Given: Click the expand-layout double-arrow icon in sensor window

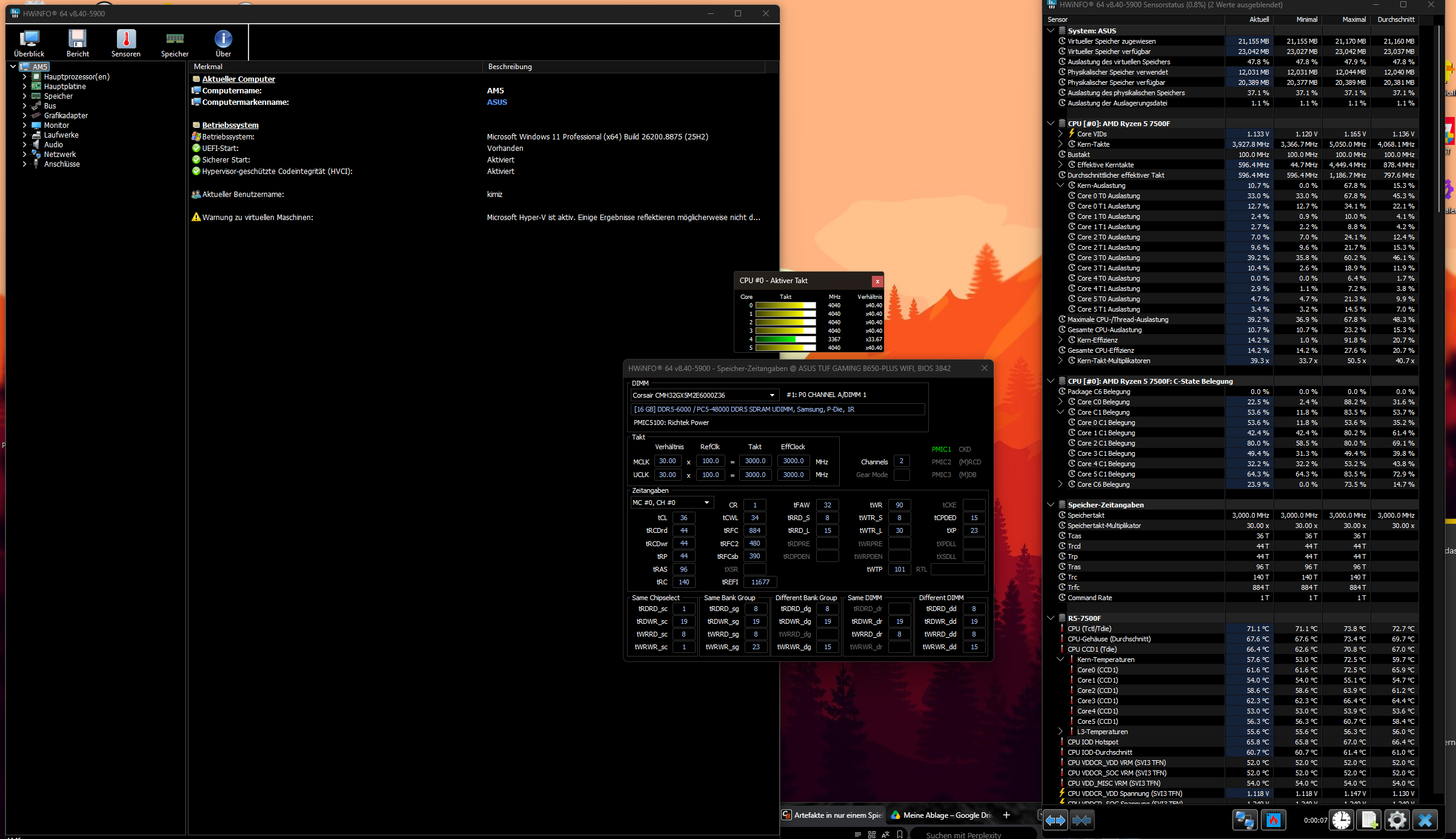Looking at the screenshot, I should coord(1055,820).
